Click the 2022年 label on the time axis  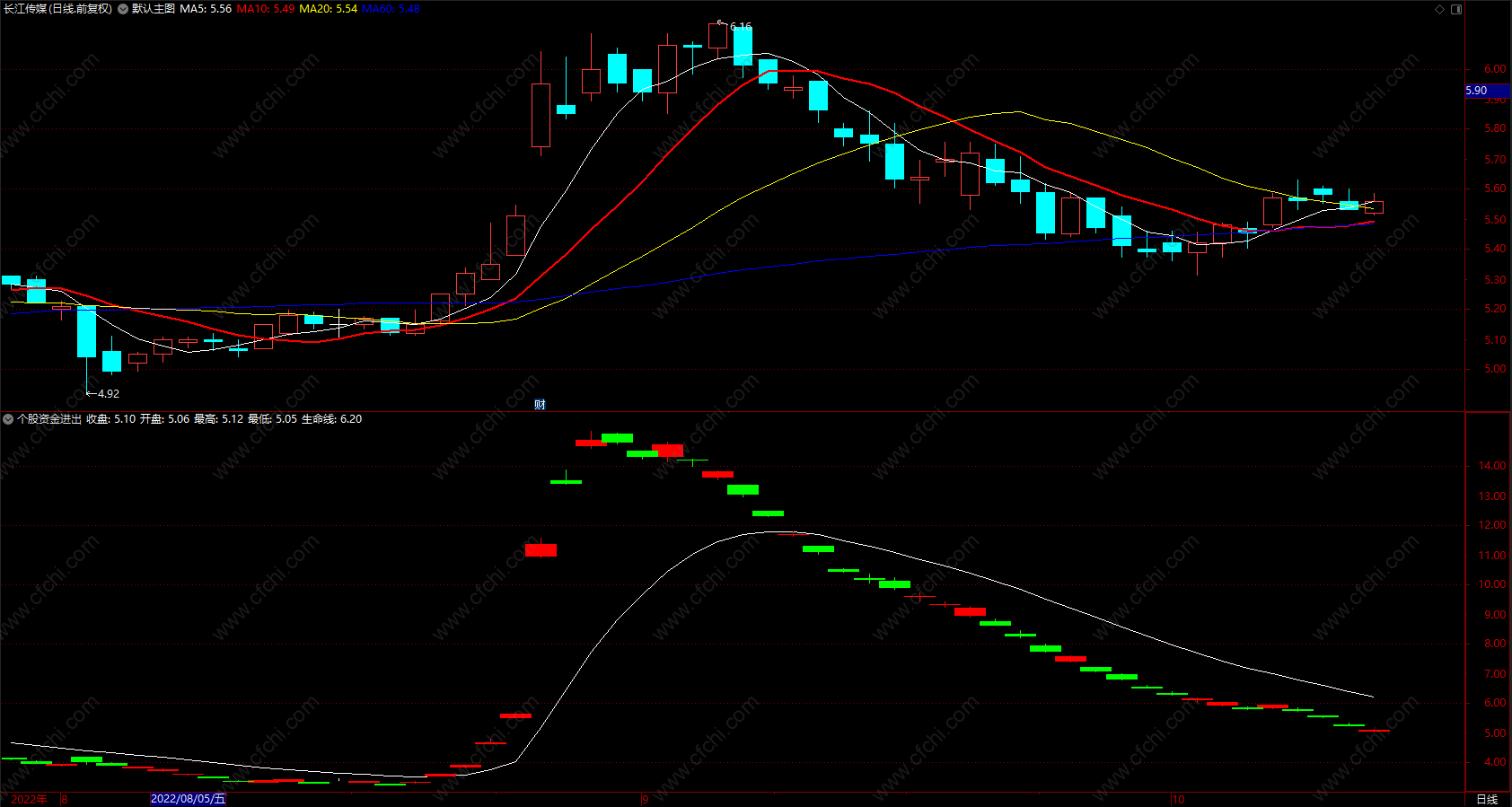pos(29,799)
